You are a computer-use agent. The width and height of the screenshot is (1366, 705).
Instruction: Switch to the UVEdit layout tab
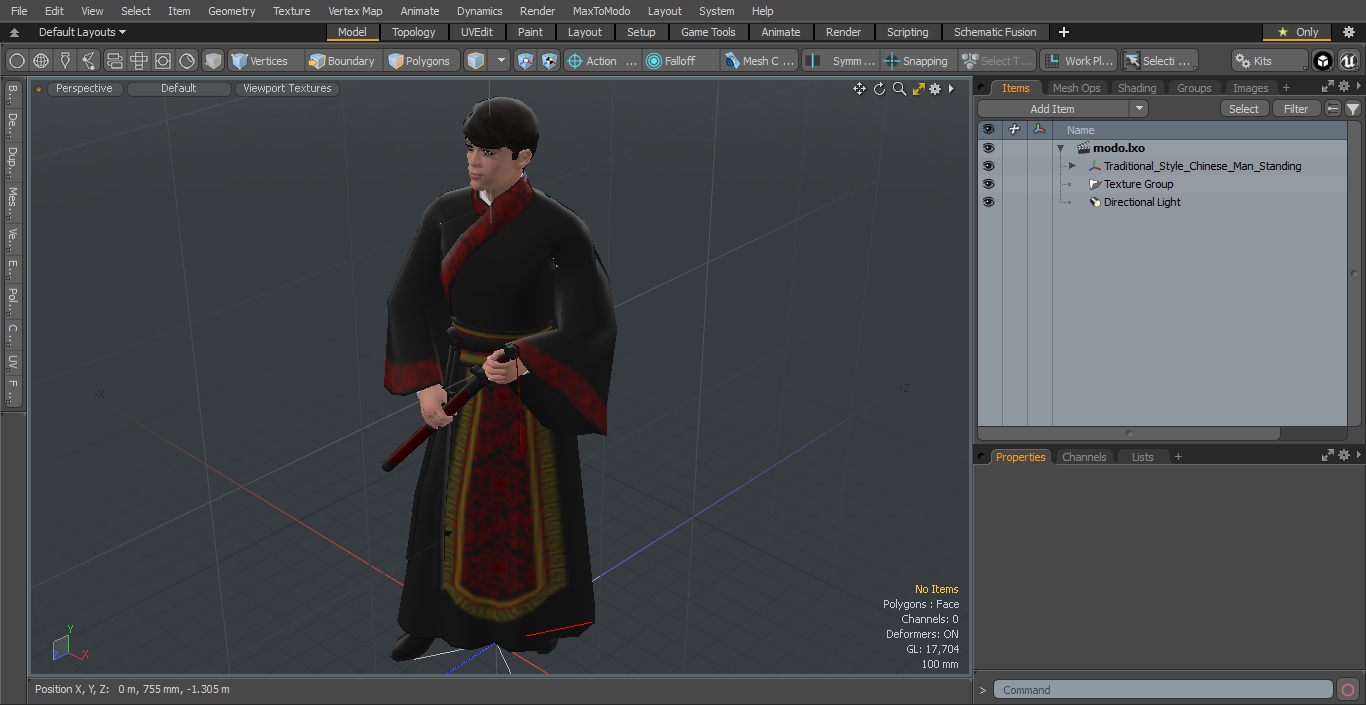coord(477,32)
